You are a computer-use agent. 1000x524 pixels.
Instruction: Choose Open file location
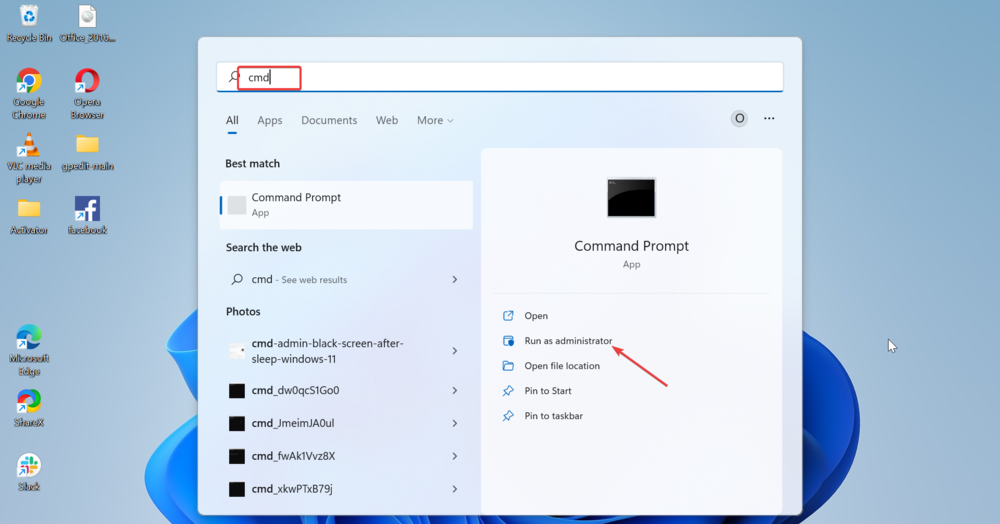point(562,366)
